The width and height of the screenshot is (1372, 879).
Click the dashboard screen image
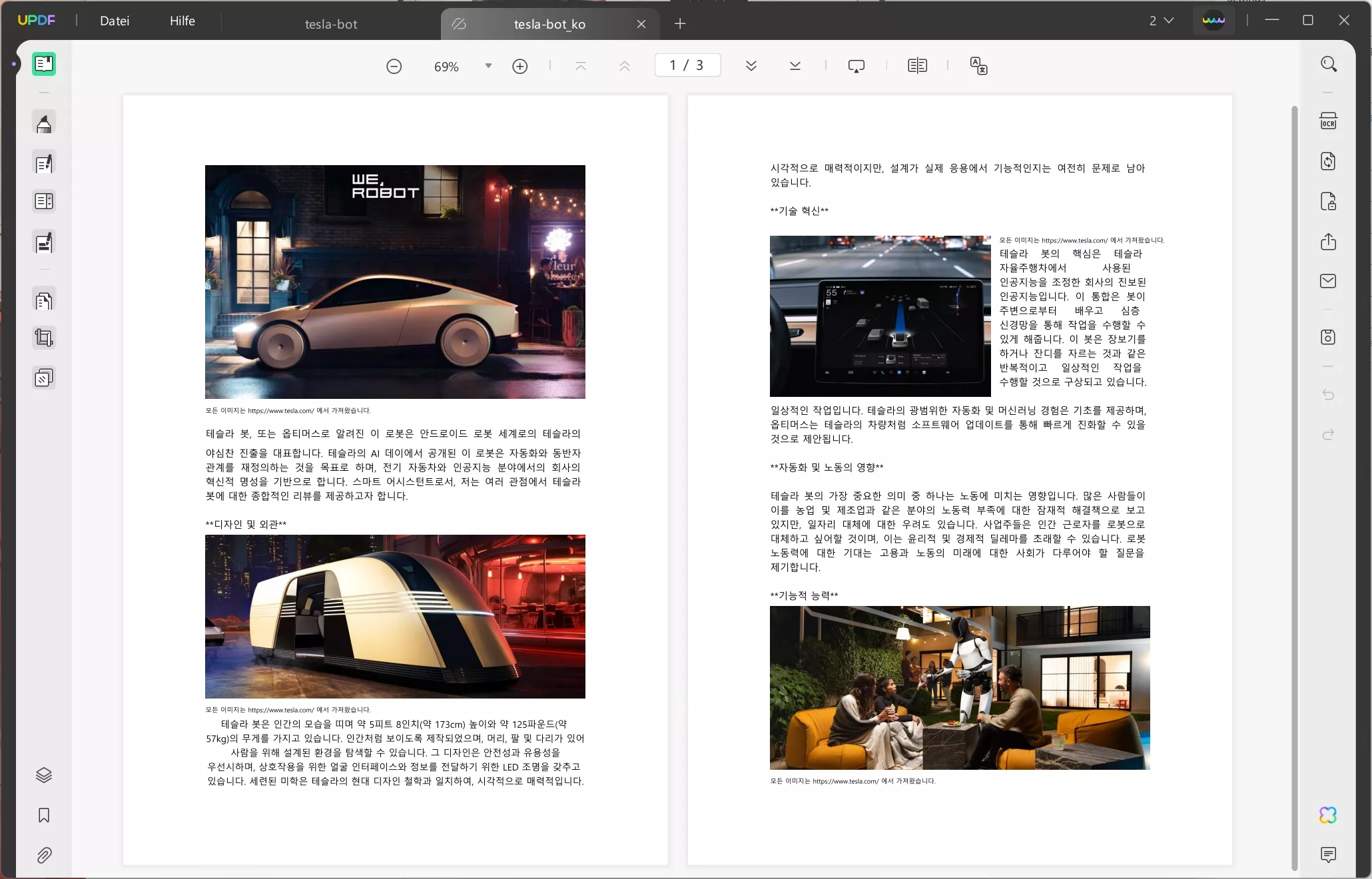pos(880,316)
